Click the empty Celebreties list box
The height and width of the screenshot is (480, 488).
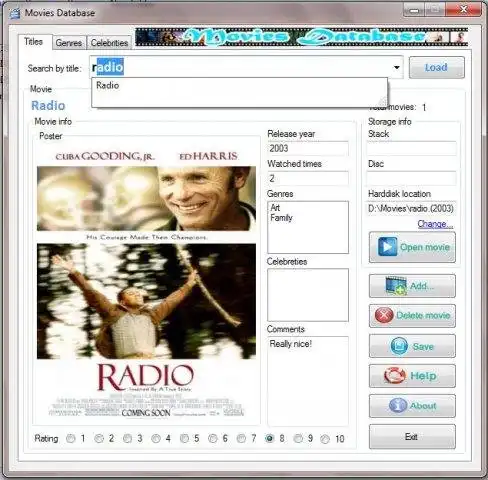click(308, 295)
